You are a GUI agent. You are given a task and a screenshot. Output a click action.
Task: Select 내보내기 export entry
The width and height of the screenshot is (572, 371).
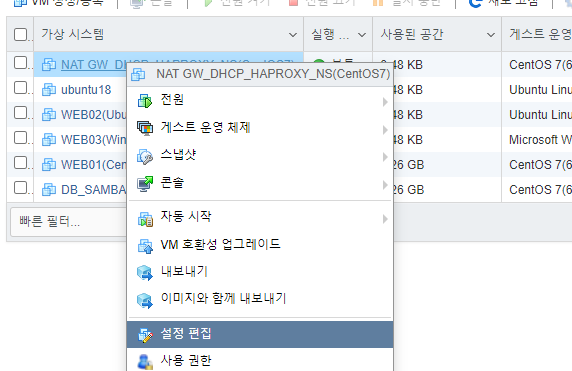click(x=260, y=272)
